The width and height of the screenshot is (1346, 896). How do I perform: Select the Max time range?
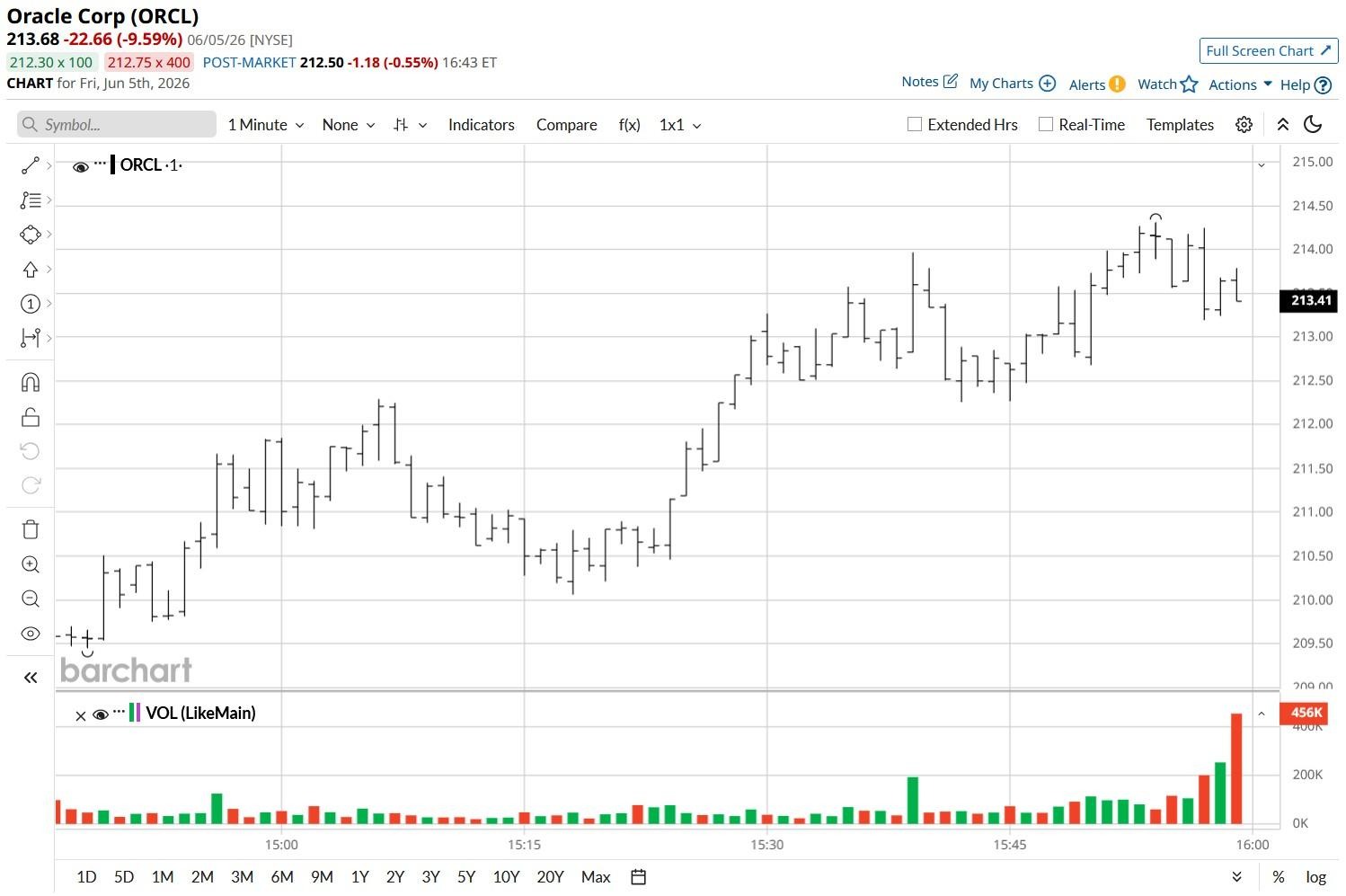click(x=596, y=877)
